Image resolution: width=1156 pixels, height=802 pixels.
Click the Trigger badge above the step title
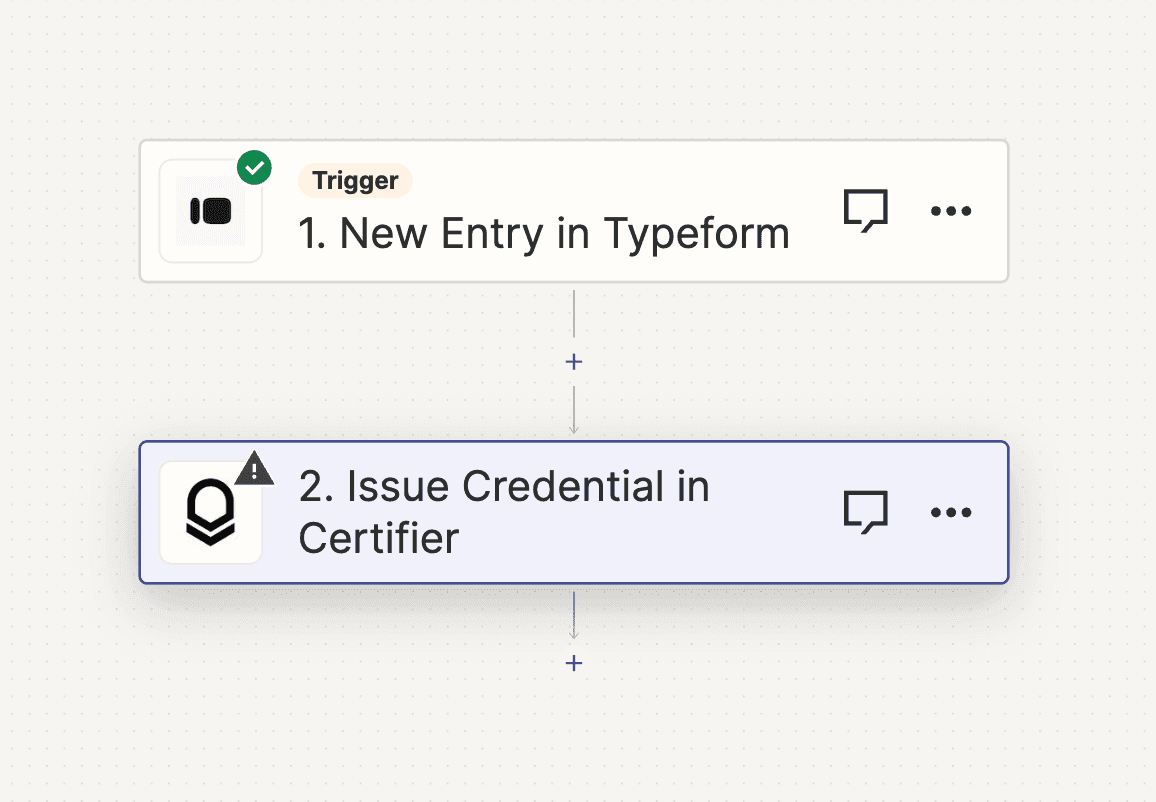click(355, 180)
